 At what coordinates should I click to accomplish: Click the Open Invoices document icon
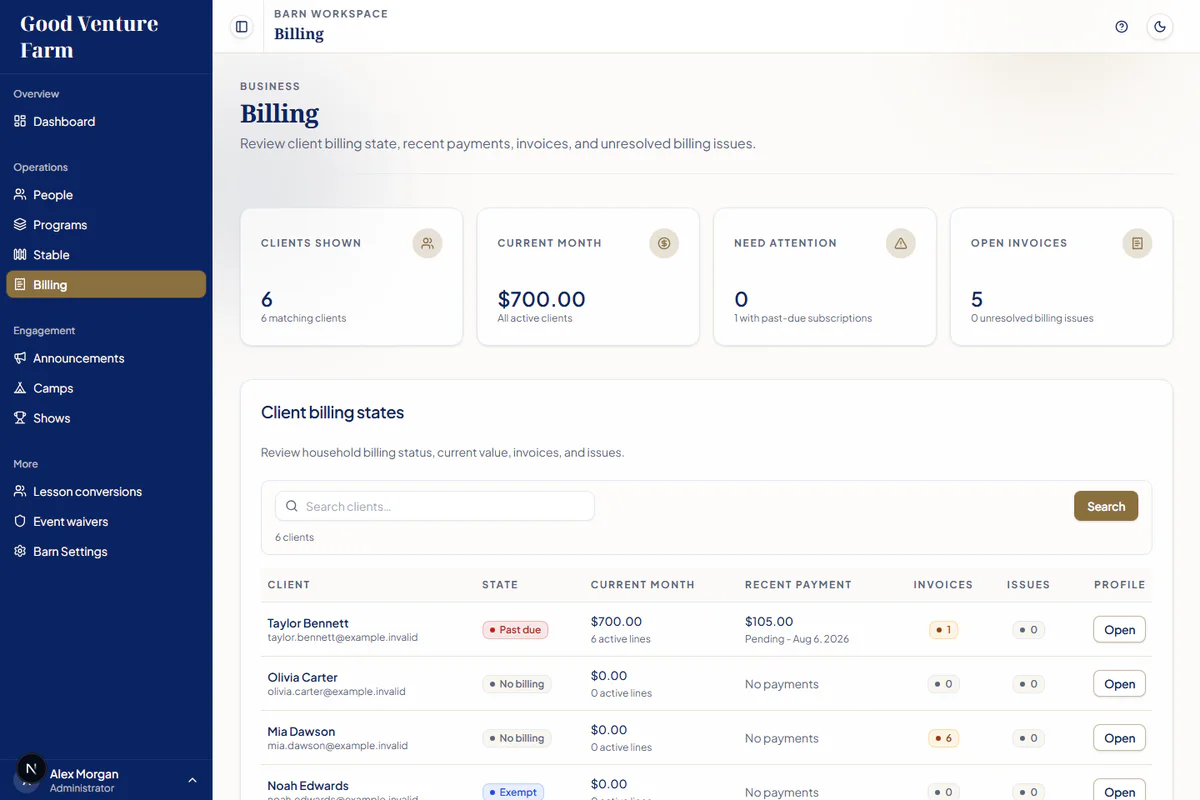1137,243
